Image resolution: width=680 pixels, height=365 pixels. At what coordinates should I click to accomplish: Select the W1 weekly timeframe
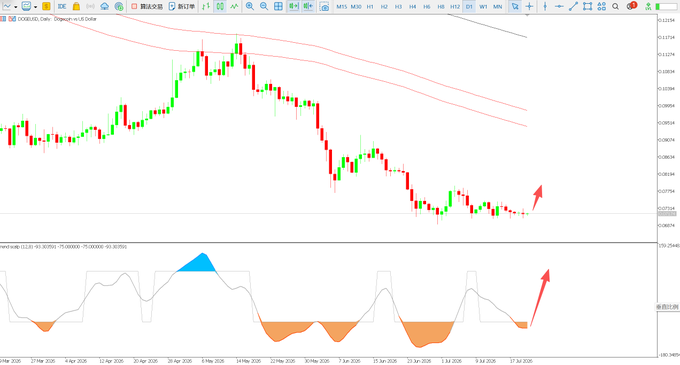click(483, 7)
